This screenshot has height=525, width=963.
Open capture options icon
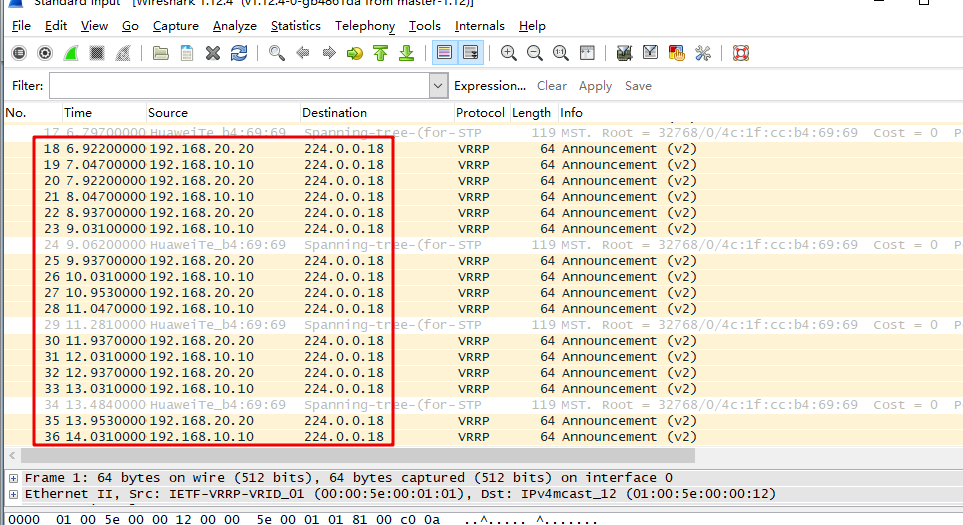(45, 53)
